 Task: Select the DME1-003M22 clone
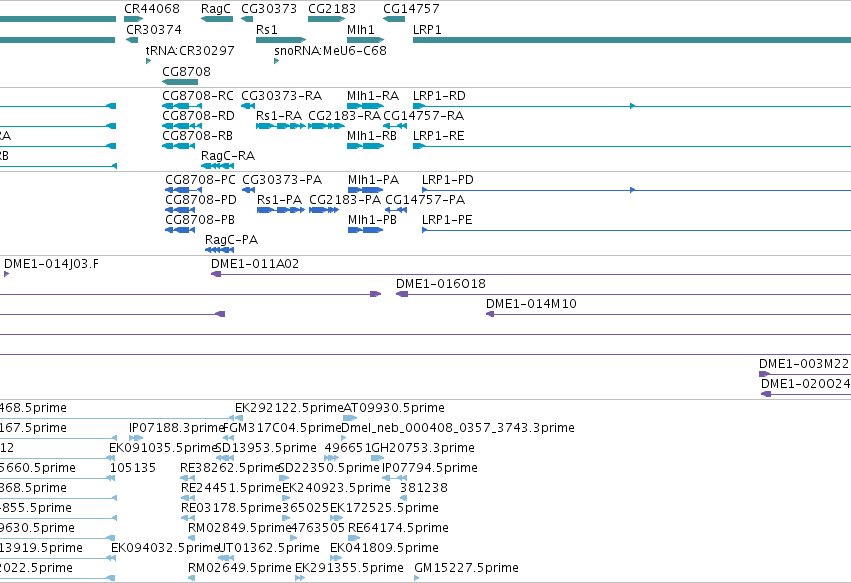coord(805,374)
